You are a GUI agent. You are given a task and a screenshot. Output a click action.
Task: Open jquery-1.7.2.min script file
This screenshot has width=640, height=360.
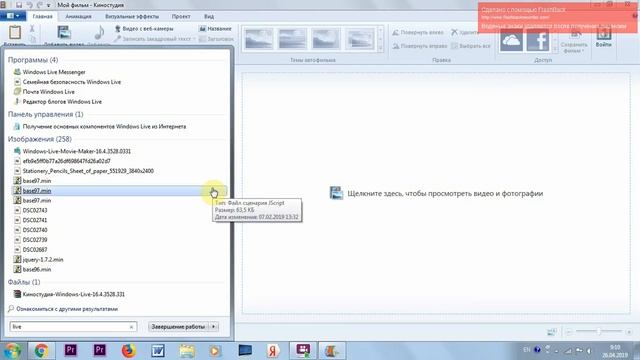(x=38, y=260)
